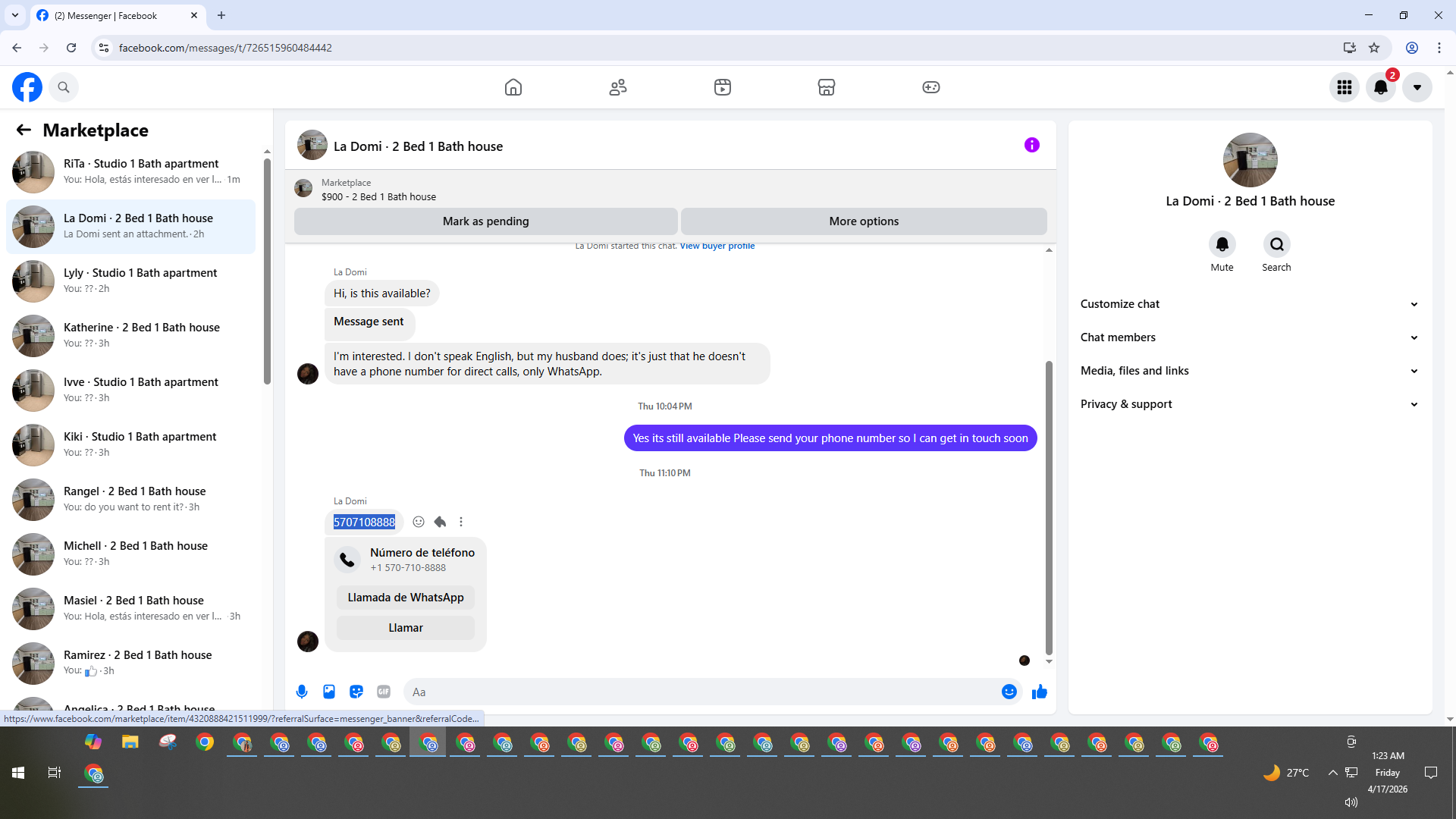This screenshot has width=1456, height=819.
Task: Click the Facebook search magnifier icon
Action: click(64, 87)
